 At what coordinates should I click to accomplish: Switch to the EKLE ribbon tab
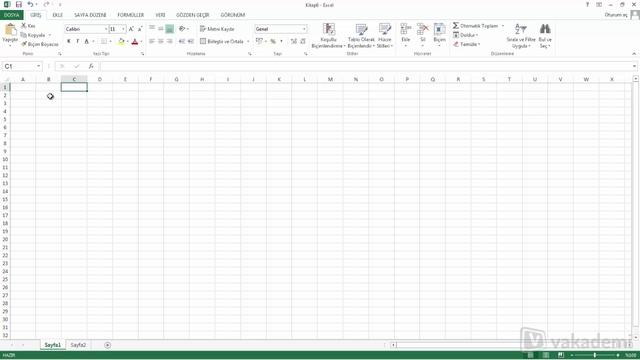coord(58,15)
